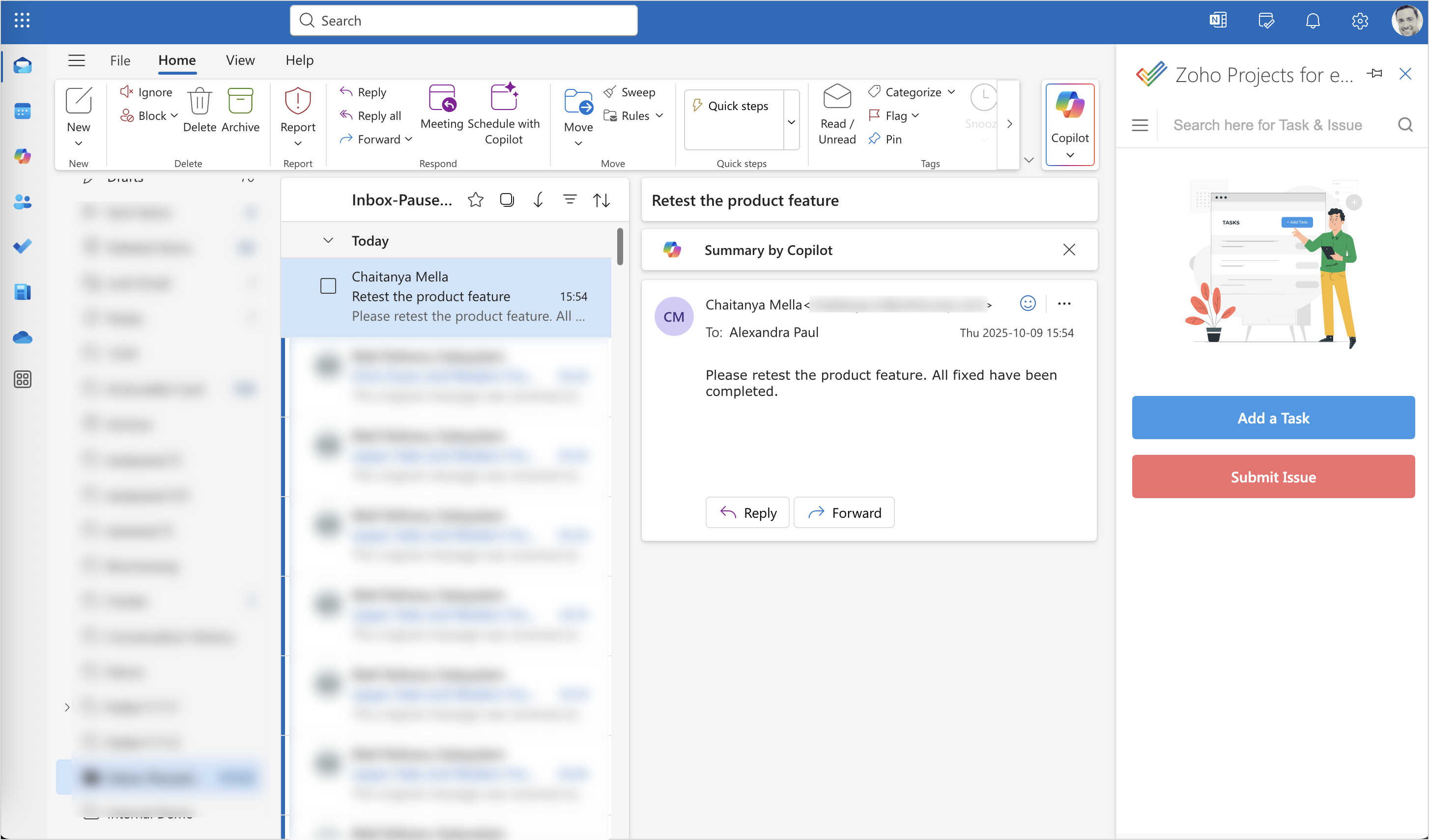Click the Delete trash icon
Screen dimensions: 1429x840
[199, 102]
